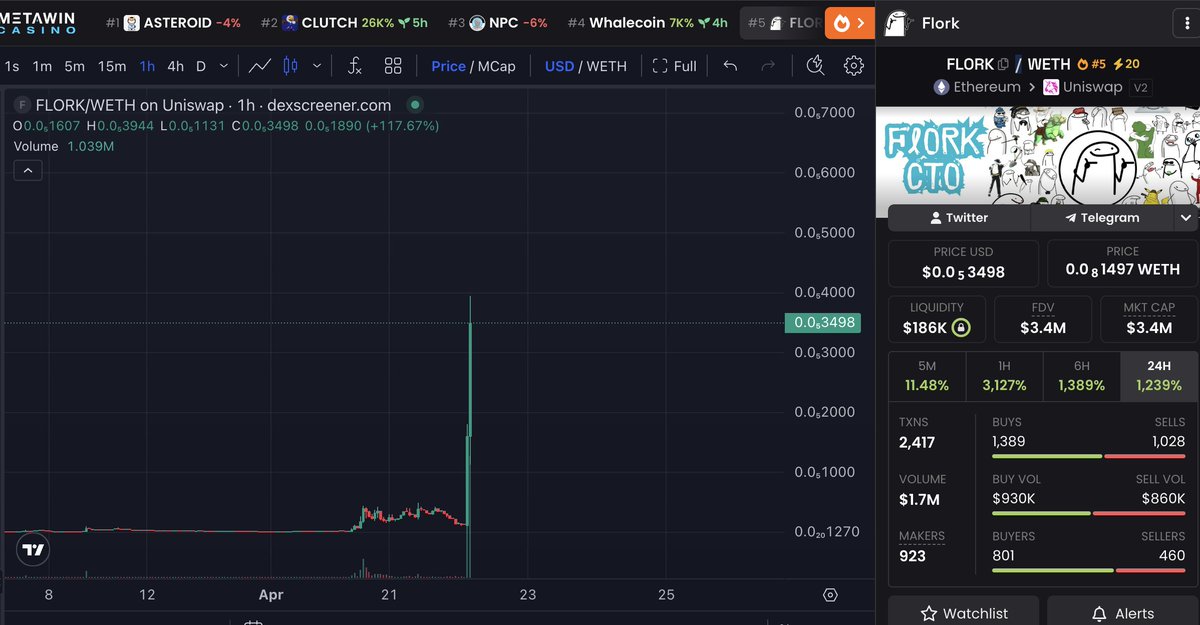Click the MAKERS 923 value

pos(912,555)
